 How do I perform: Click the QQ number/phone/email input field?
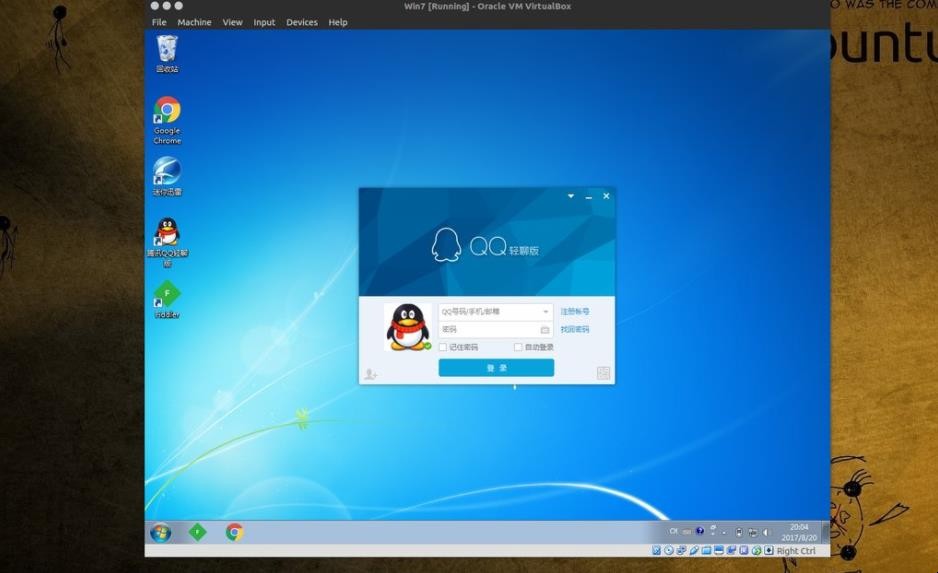coord(495,312)
